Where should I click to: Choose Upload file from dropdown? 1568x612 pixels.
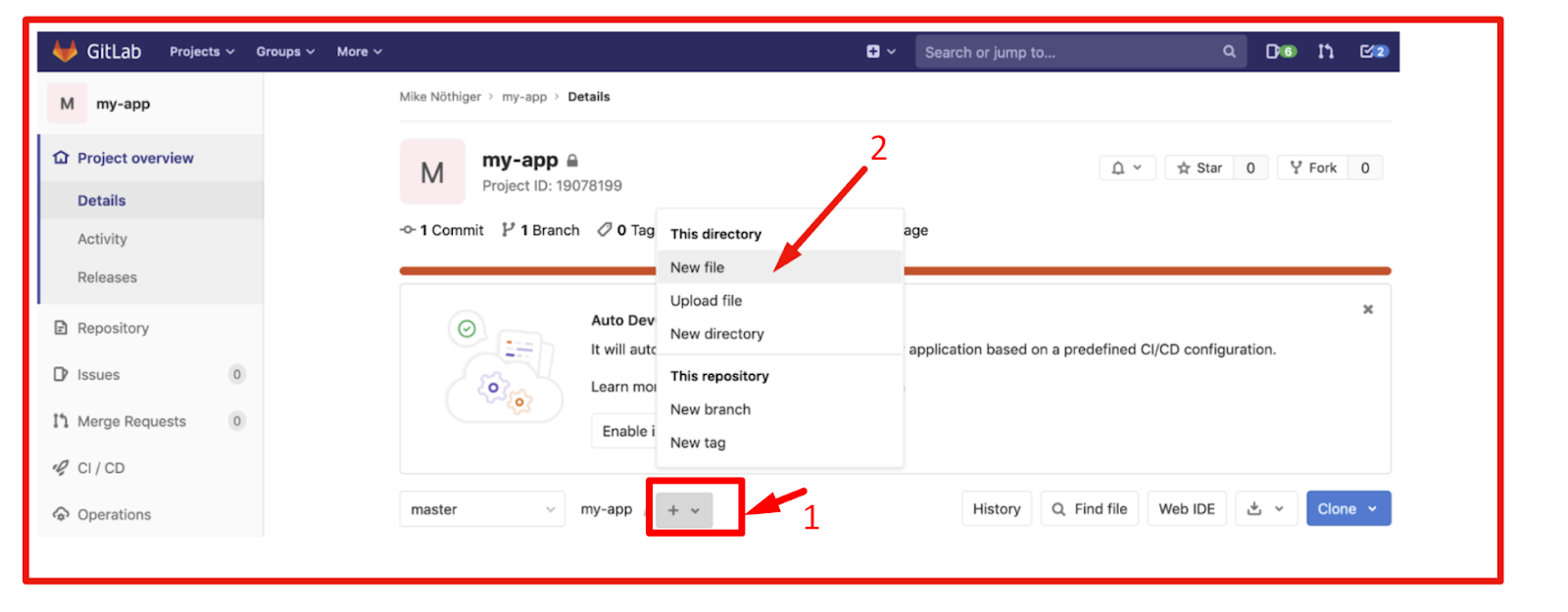pyautogui.click(x=779, y=301)
